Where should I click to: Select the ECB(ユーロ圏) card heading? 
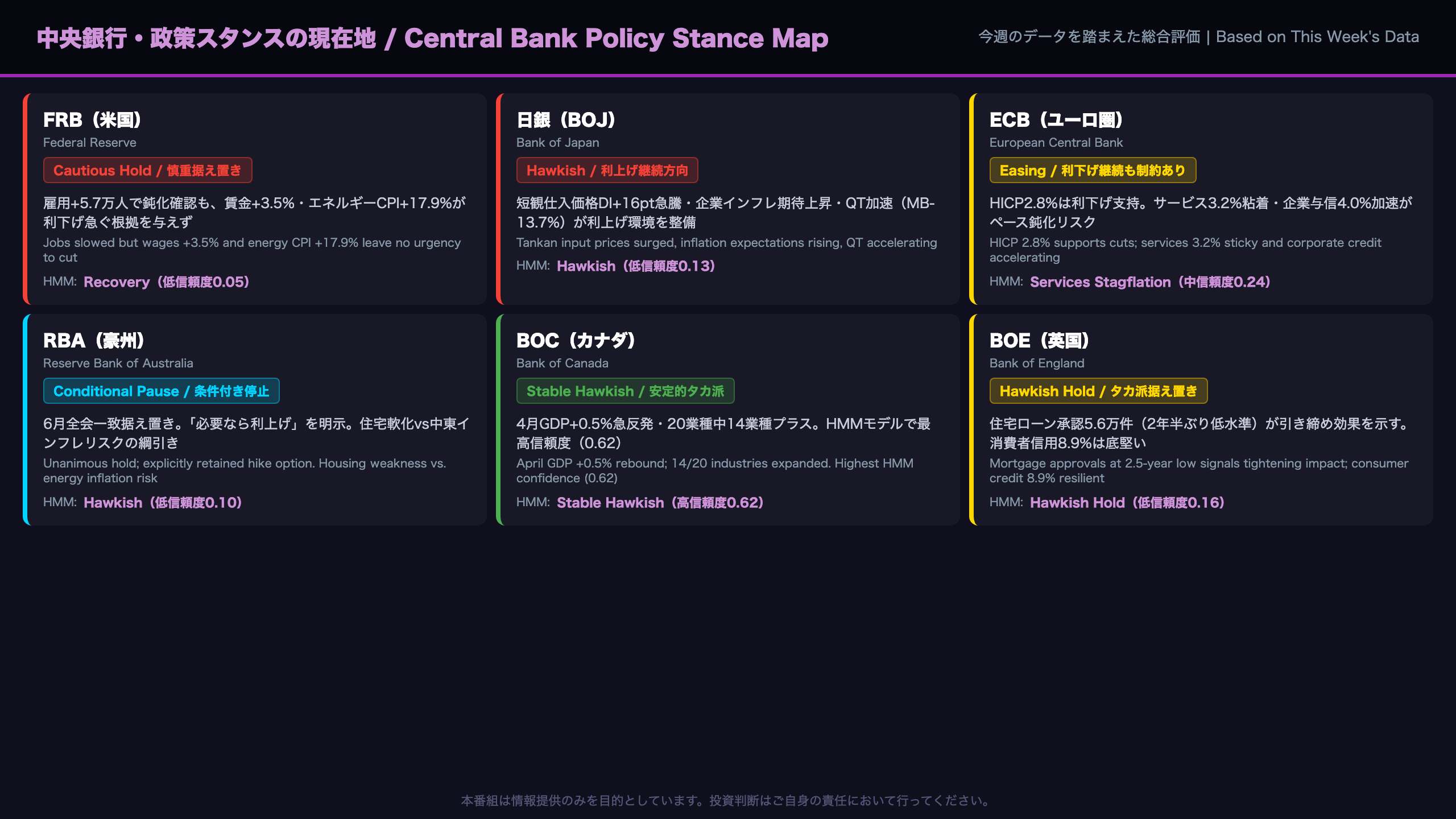point(1057,120)
